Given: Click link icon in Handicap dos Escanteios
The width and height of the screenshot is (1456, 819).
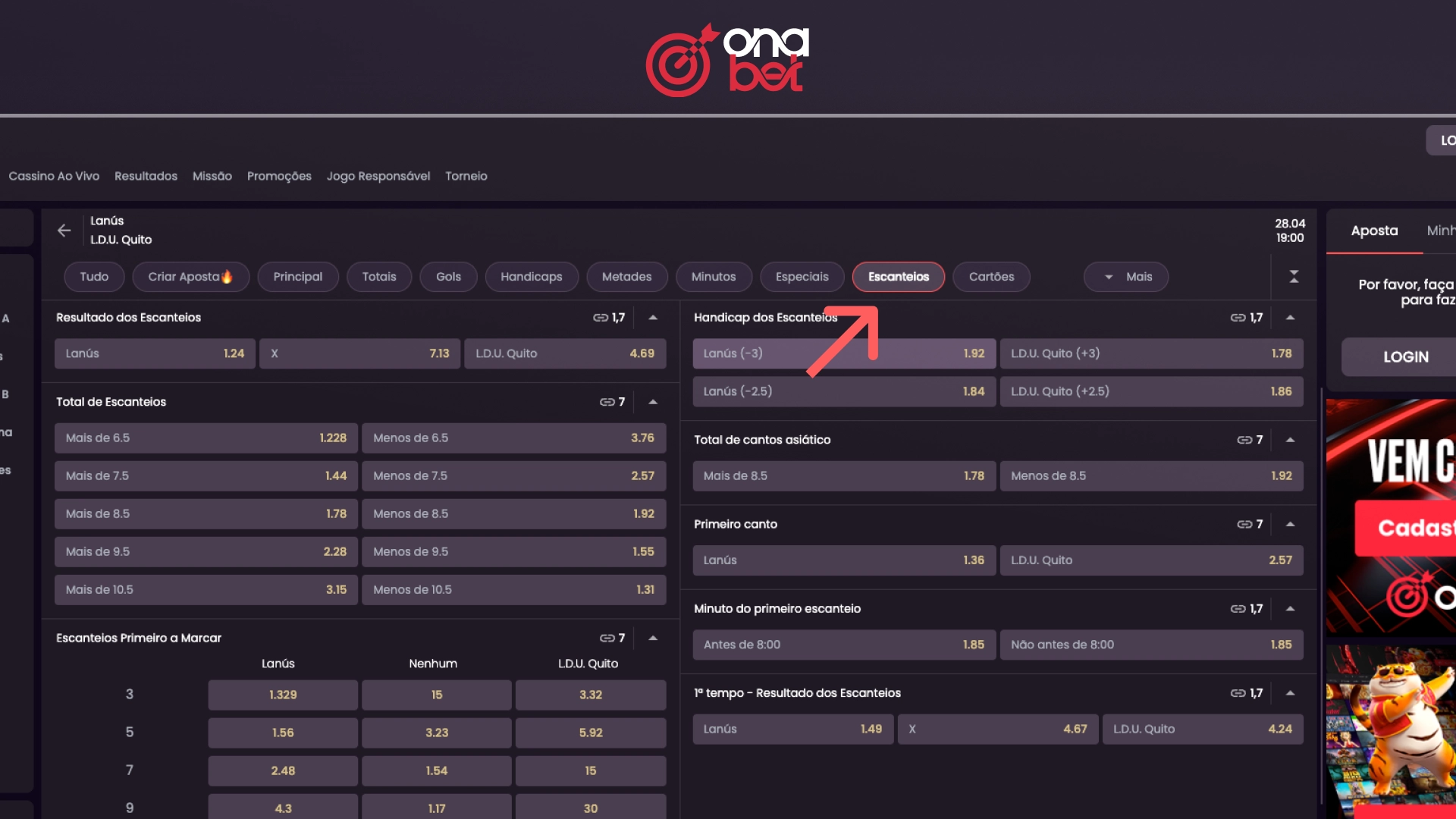Looking at the screenshot, I should [1238, 318].
